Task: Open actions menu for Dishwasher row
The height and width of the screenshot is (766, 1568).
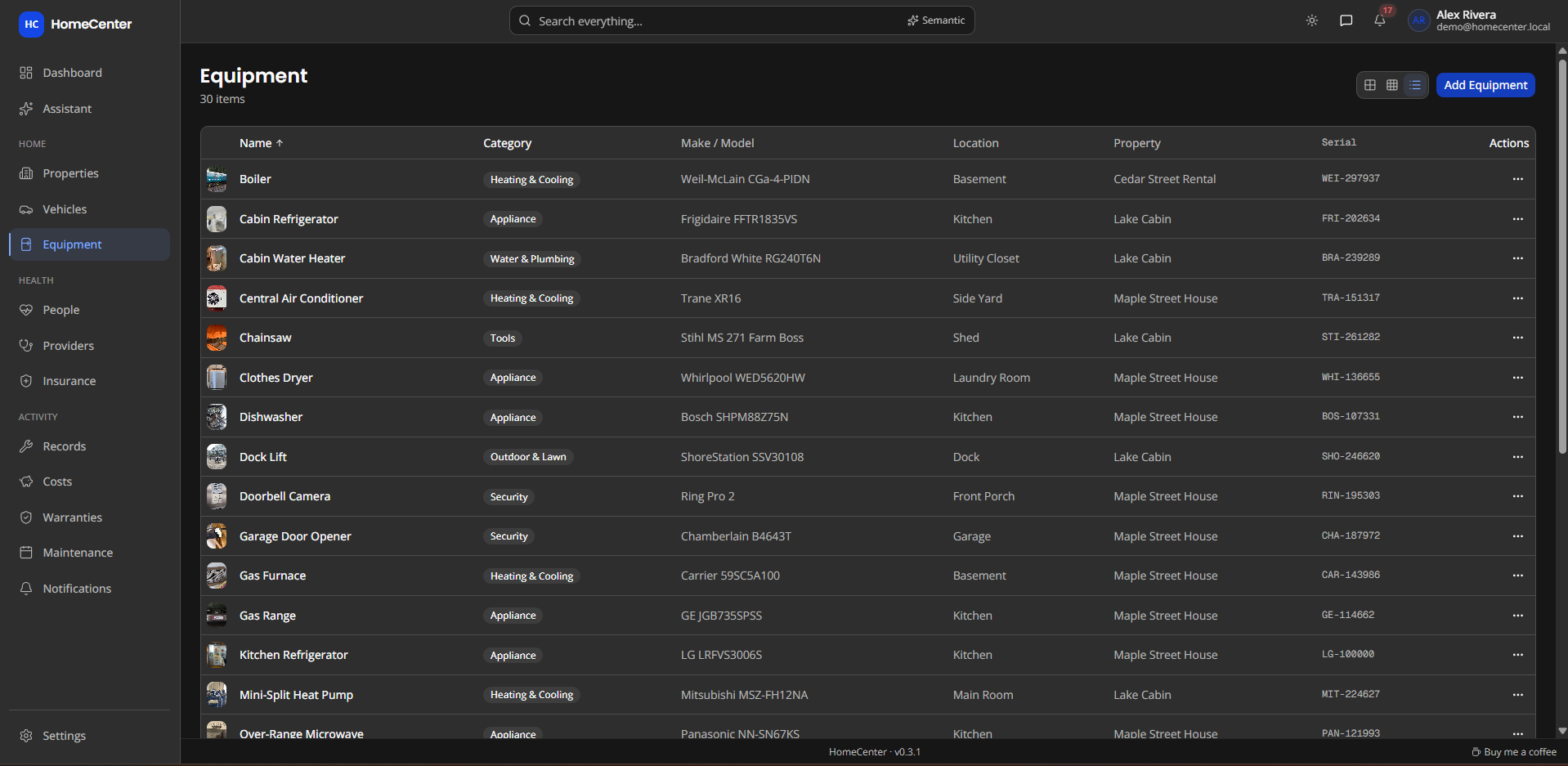Action: coord(1517,417)
